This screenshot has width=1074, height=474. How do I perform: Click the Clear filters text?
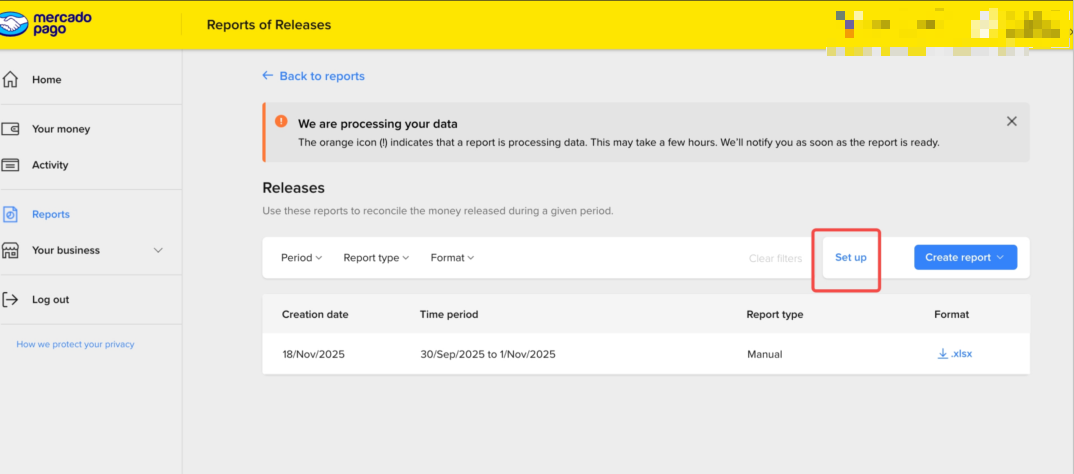pyautogui.click(x=775, y=258)
